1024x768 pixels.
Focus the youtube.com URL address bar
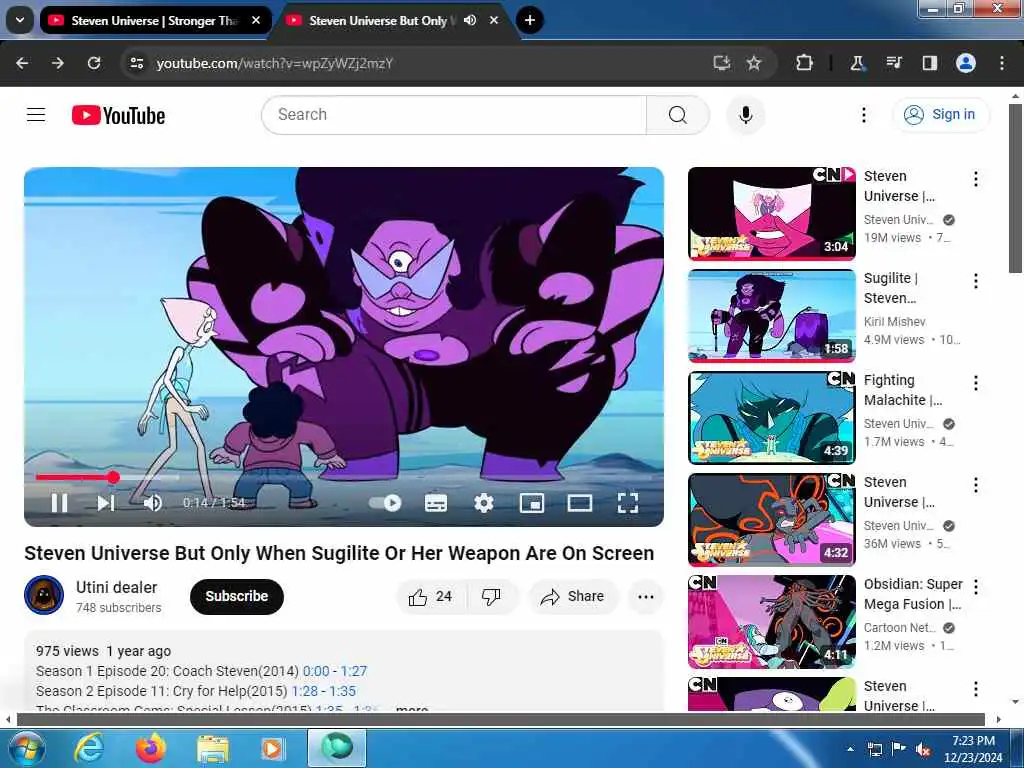coord(418,63)
